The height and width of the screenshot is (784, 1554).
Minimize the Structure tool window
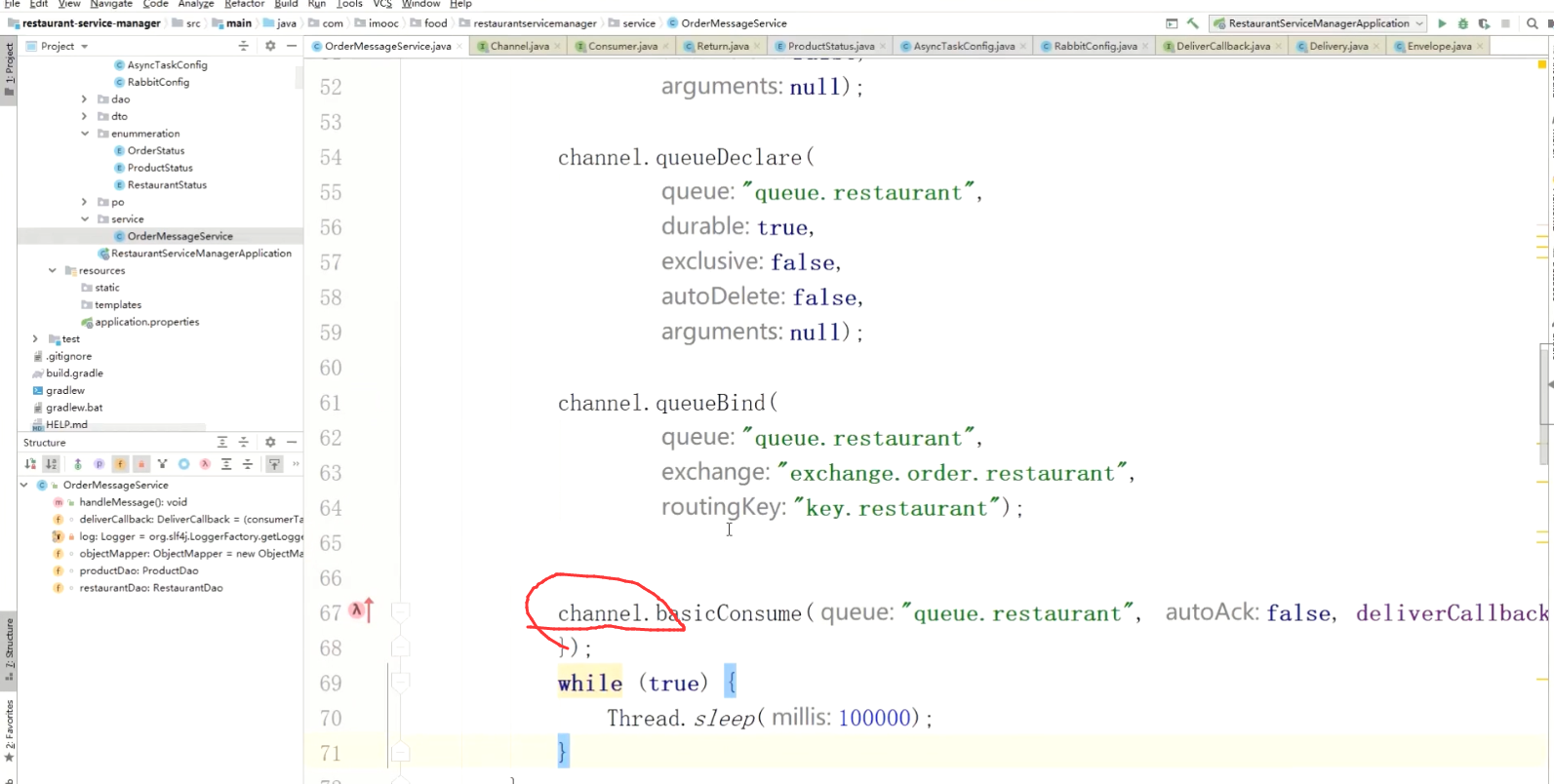[292, 442]
